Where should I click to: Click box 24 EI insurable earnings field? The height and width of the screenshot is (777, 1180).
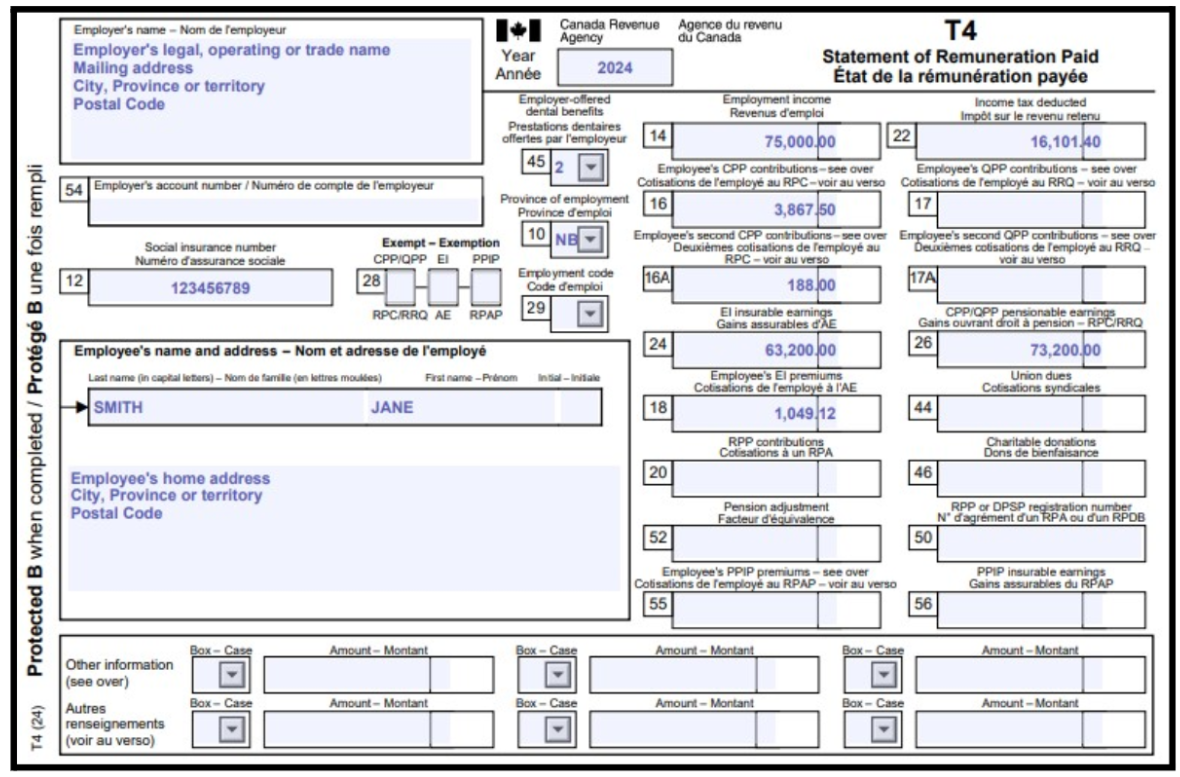tap(776, 349)
